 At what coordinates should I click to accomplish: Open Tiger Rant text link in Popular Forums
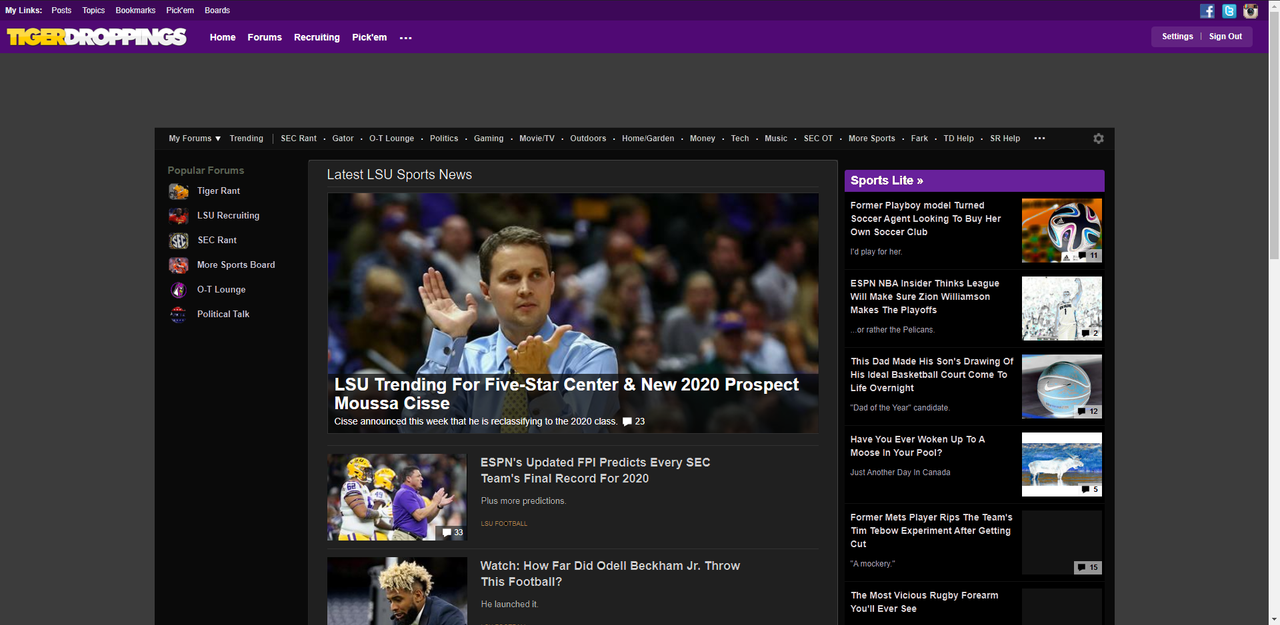coord(218,191)
